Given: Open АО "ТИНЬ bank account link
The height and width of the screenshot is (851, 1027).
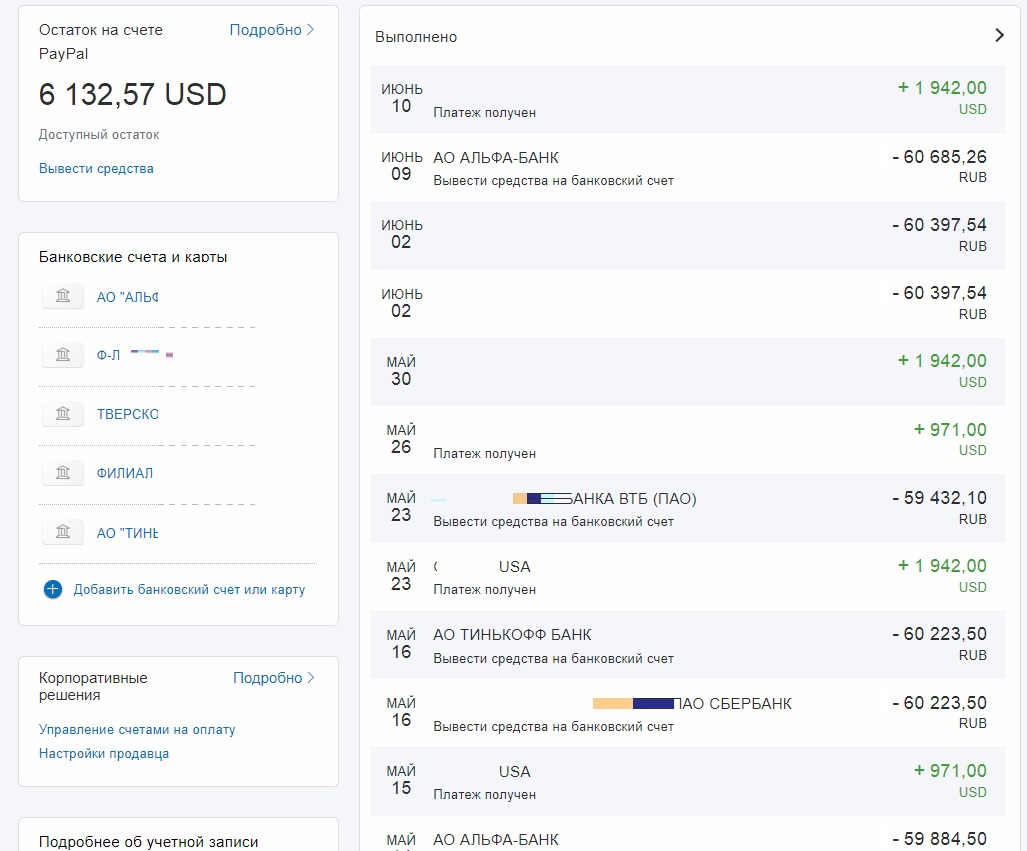Looking at the screenshot, I should (x=127, y=533).
